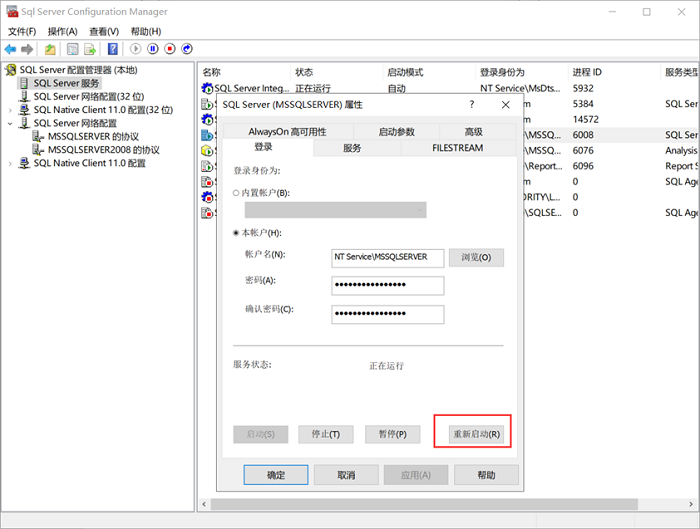The height and width of the screenshot is (529, 700).
Task: Open the 操作(A) menu
Action: [x=62, y=31]
